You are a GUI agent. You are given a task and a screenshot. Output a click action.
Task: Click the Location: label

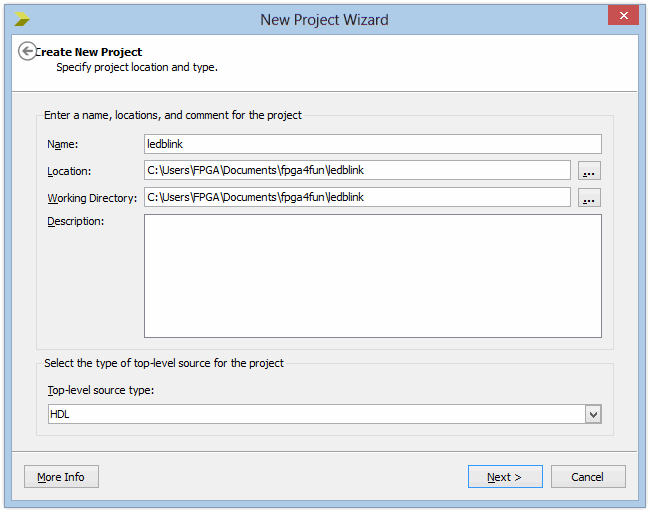69,171
